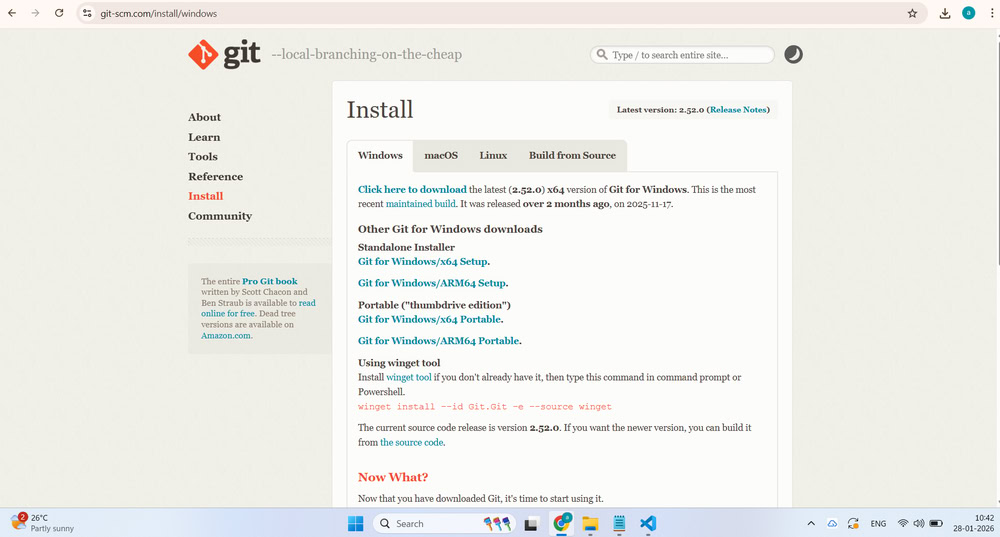Open the Chrome three-dot menu
The width and height of the screenshot is (1000, 537).
pyautogui.click(x=992, y=13)
